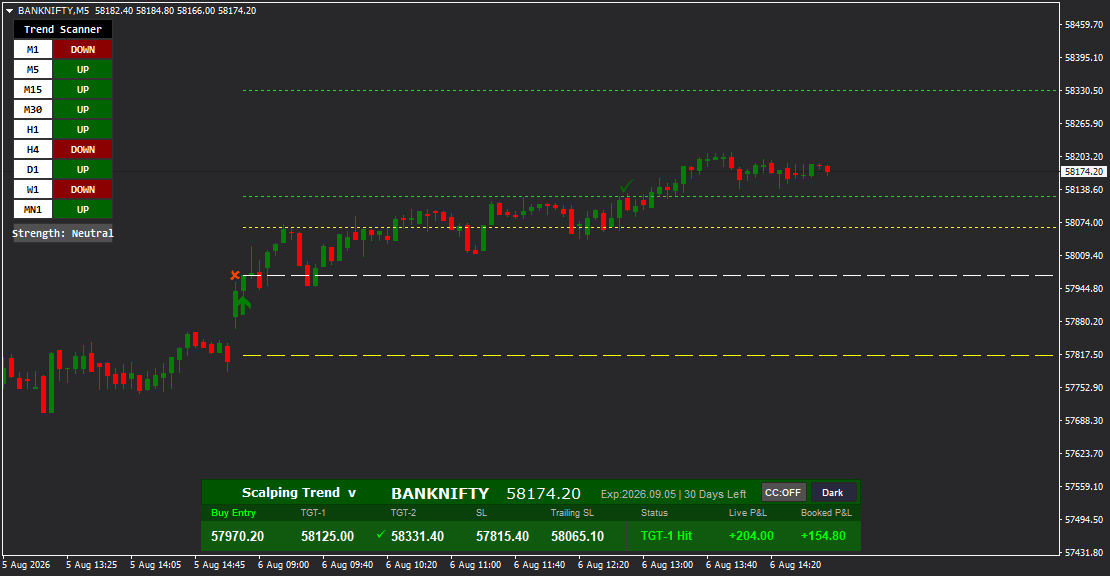1110x576 pixels.
Task: Click the Buy Entry value 57970.20
Action: (237, 536)
